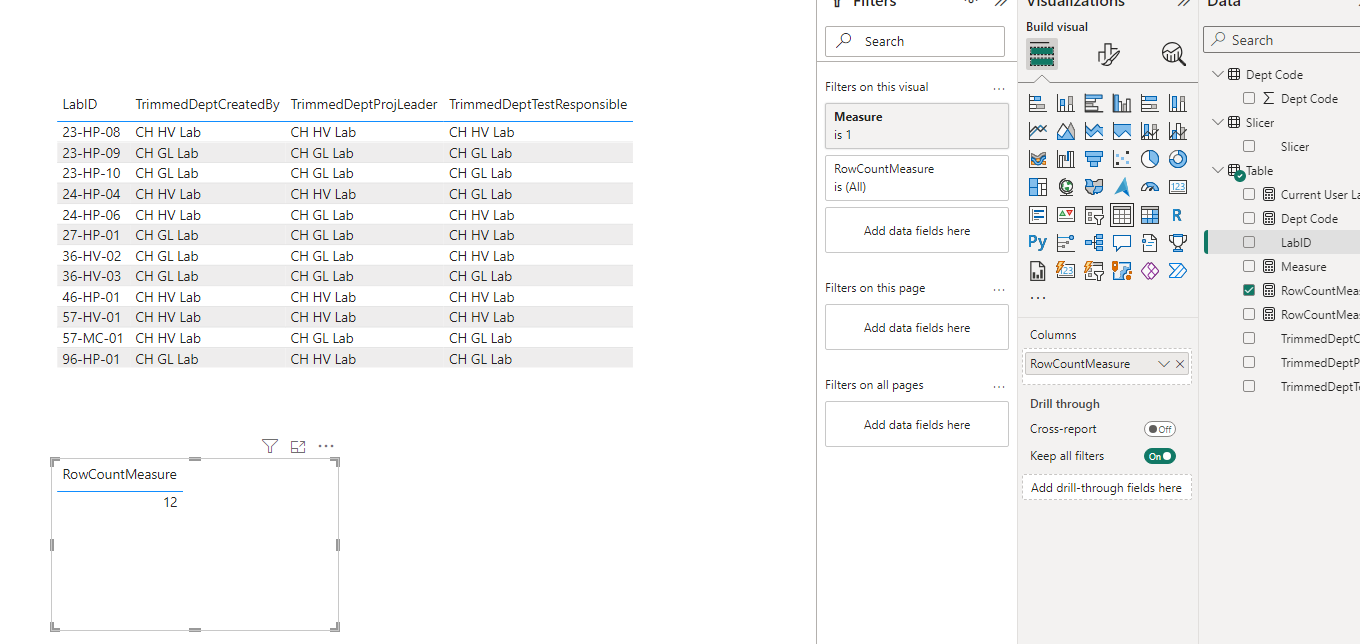The height and width of the screenshot is (644, 1360).
Task: Select the ribbon chart visual
Action: (1037, 159)
